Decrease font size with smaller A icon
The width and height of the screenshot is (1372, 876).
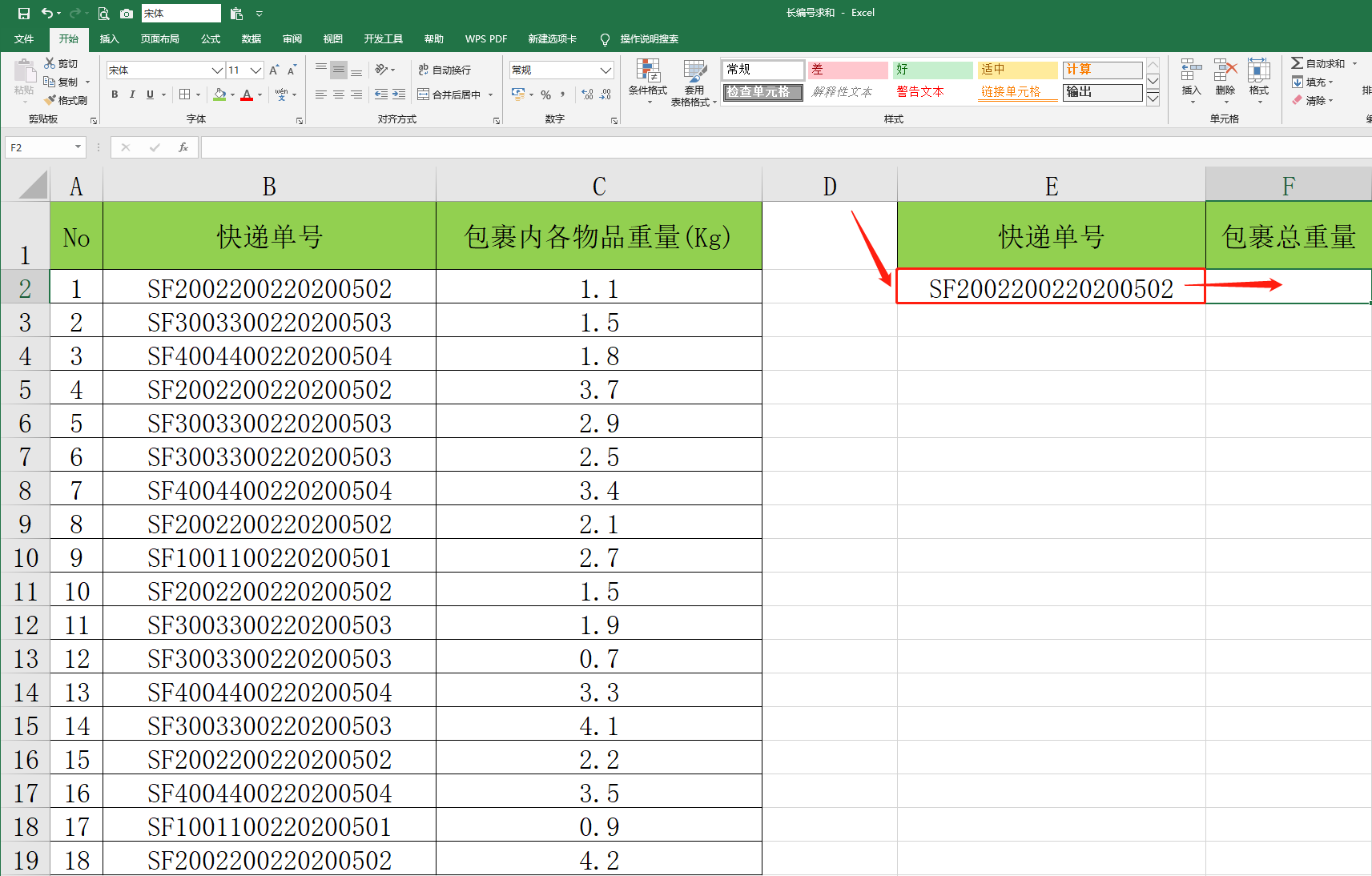292,70
